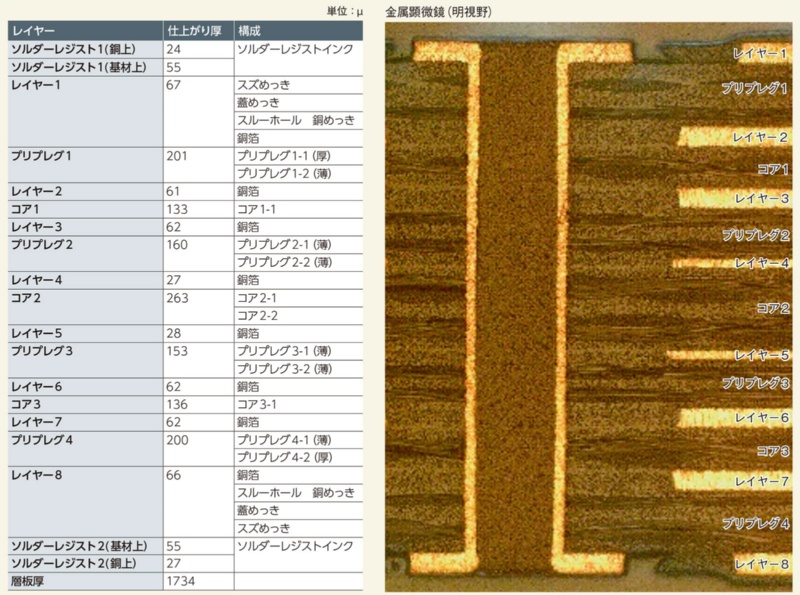This screenshot has width=800, height=595.
Task: Click the "コア1" label on the micrograph
Action: coord(772,169)
